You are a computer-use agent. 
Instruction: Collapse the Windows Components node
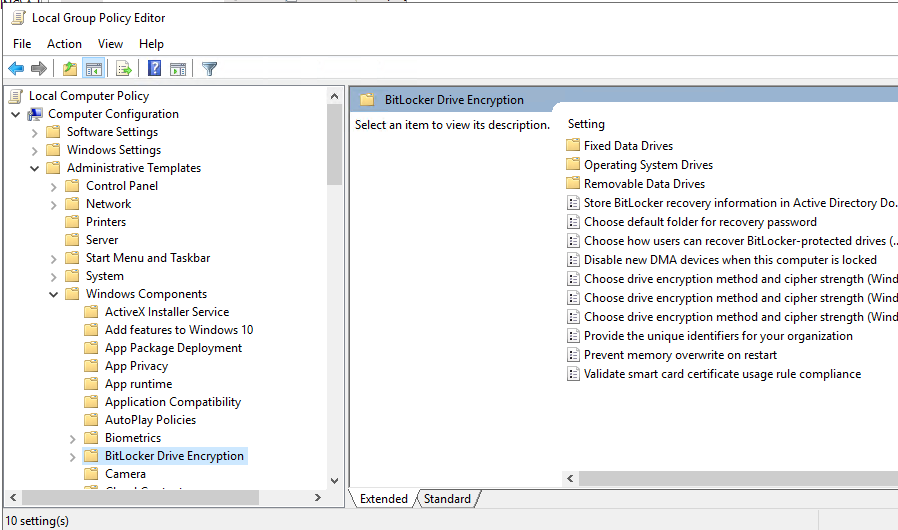click(54, 294)
